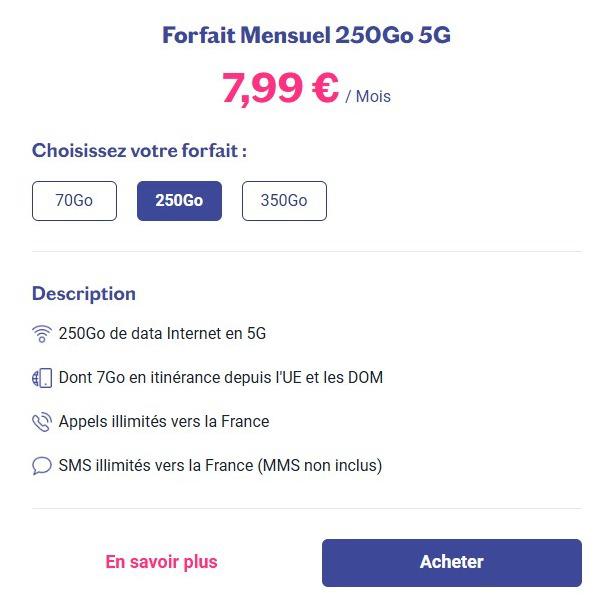Screen dimensions: 610x609
Task: Select the 250Go plan option
Action: [x=179, y=201]
